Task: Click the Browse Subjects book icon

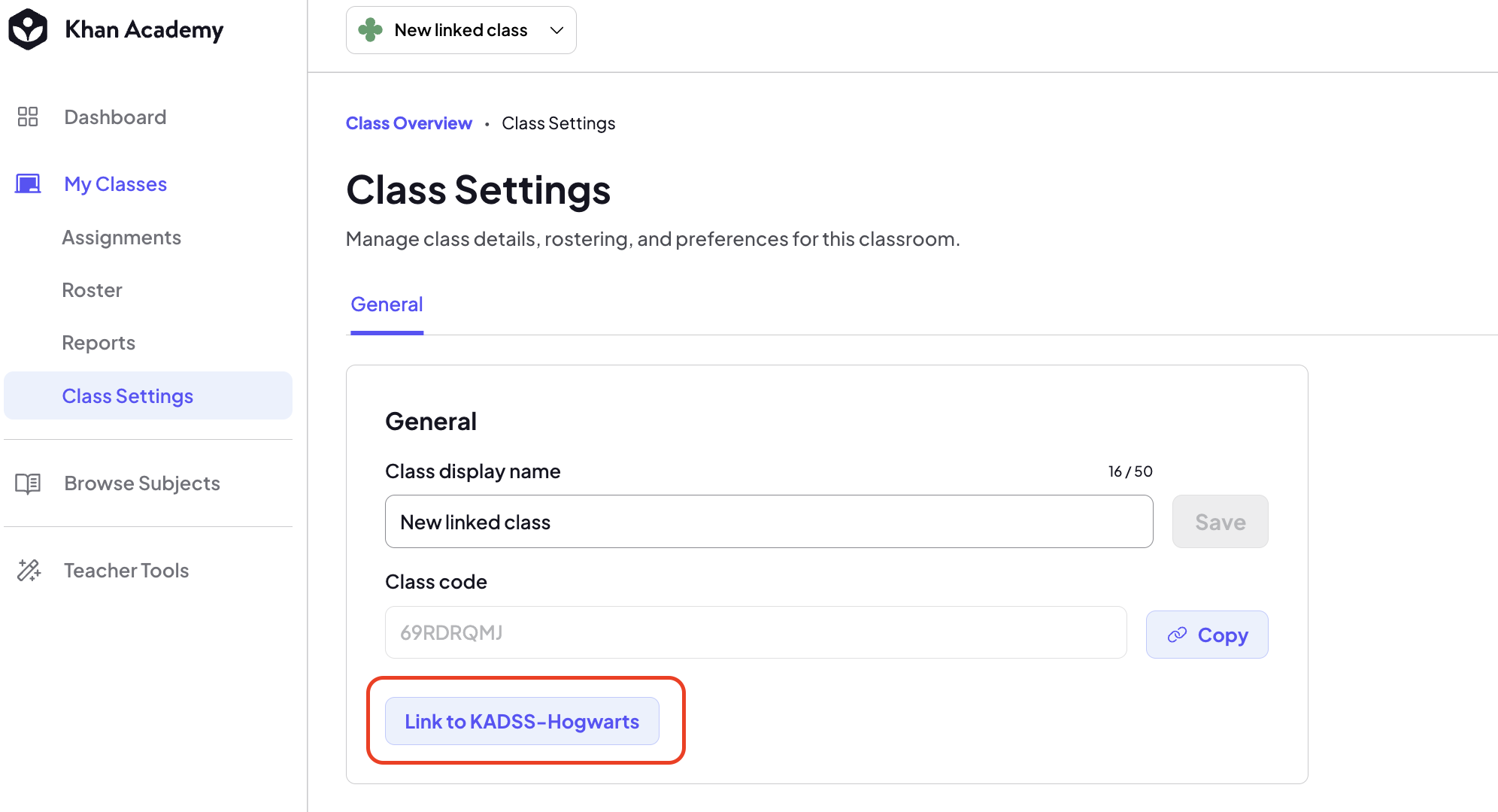Action: (x=28, y=483)
